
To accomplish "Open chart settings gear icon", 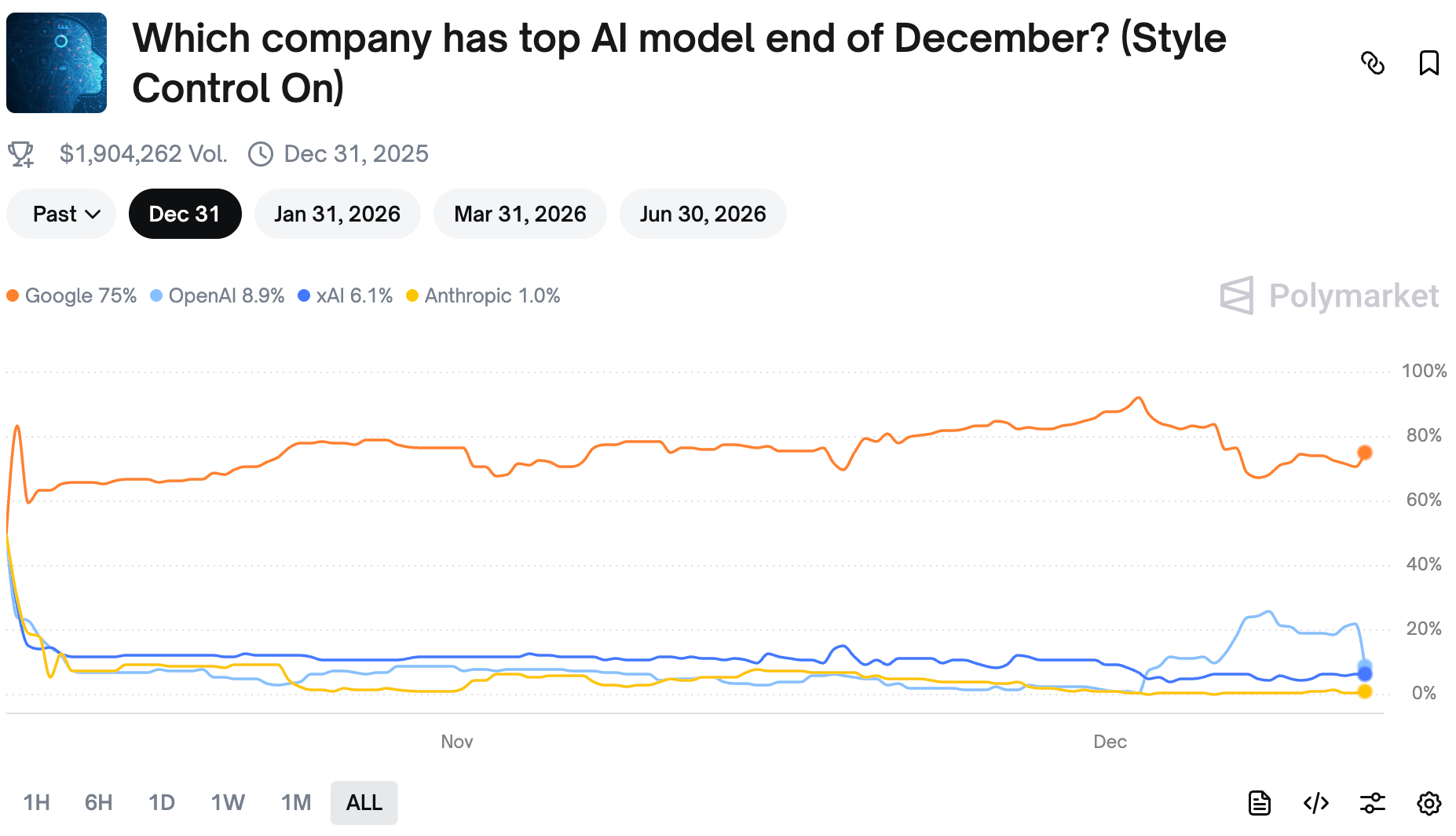I will click(x=1429, y=803).
